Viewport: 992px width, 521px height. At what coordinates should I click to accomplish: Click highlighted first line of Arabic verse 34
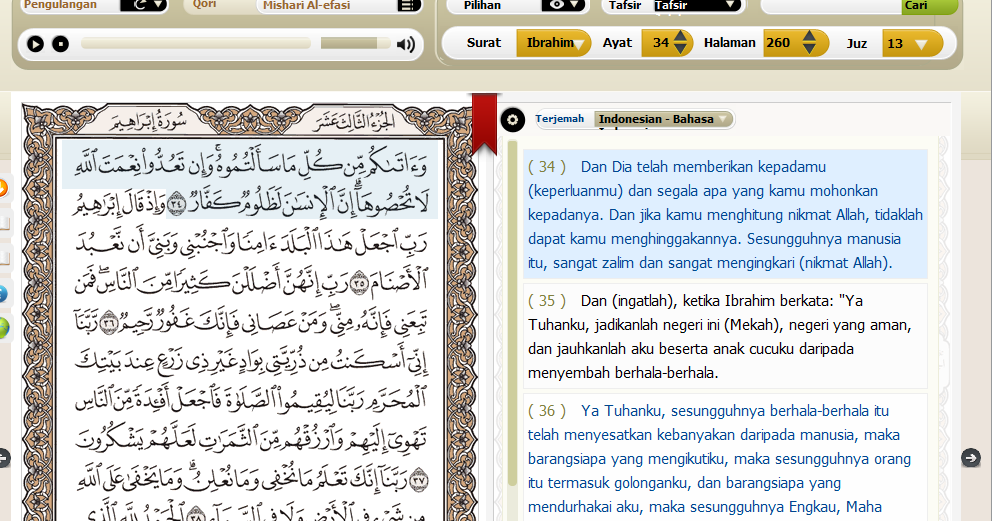pyautogui.click(x=250, y=164)
